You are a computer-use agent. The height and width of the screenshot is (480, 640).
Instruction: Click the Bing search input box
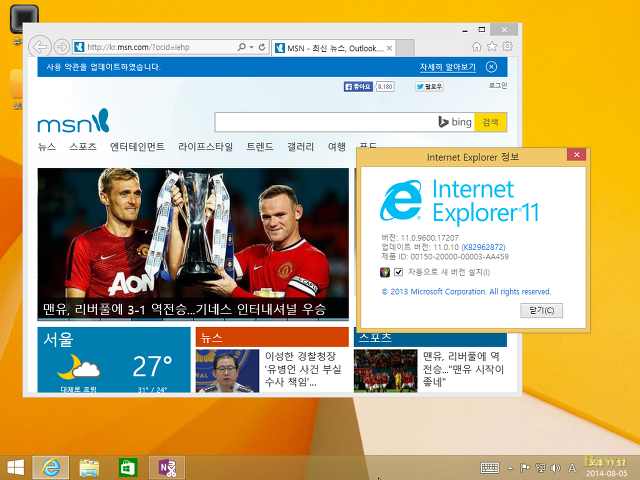327,122
